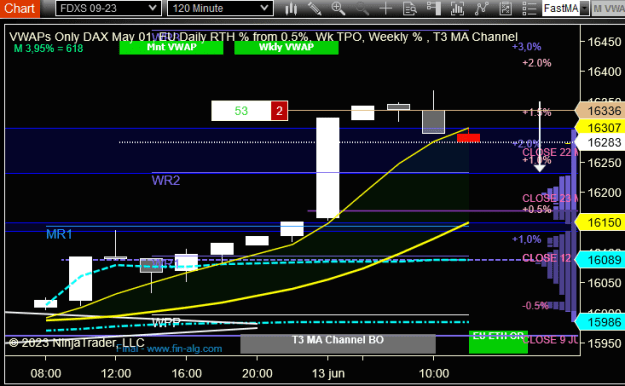Click the gray T3 MA Channel BO button
Viewport: 625px width, 386px height.
tap(338, 343)
